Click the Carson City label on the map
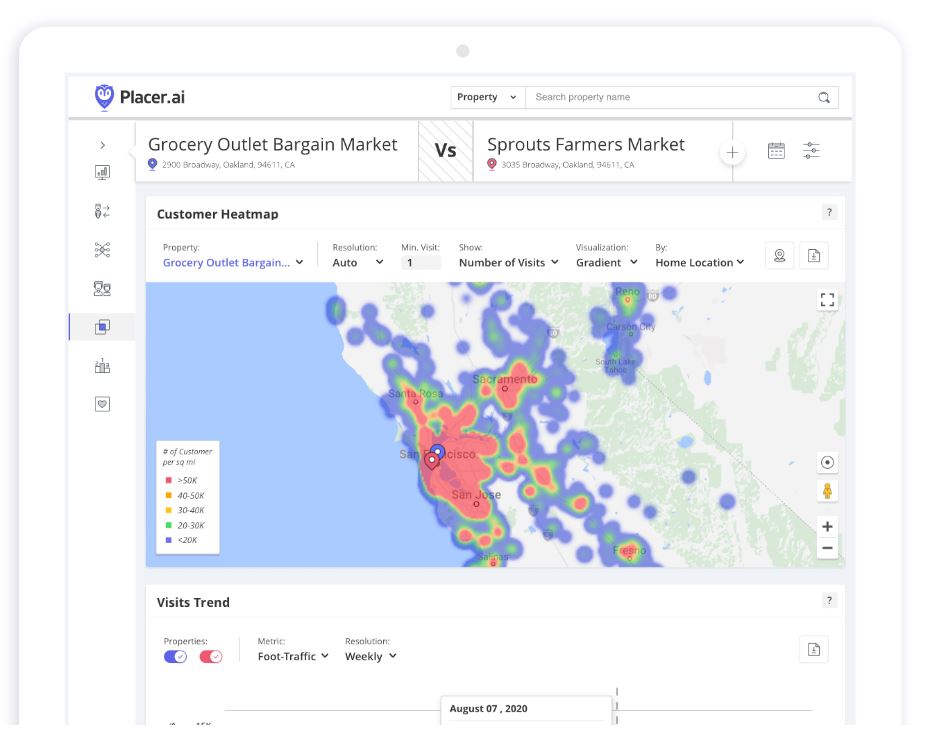Image resolution: width=944 pixels, height=756 pixels. (630, 327)
